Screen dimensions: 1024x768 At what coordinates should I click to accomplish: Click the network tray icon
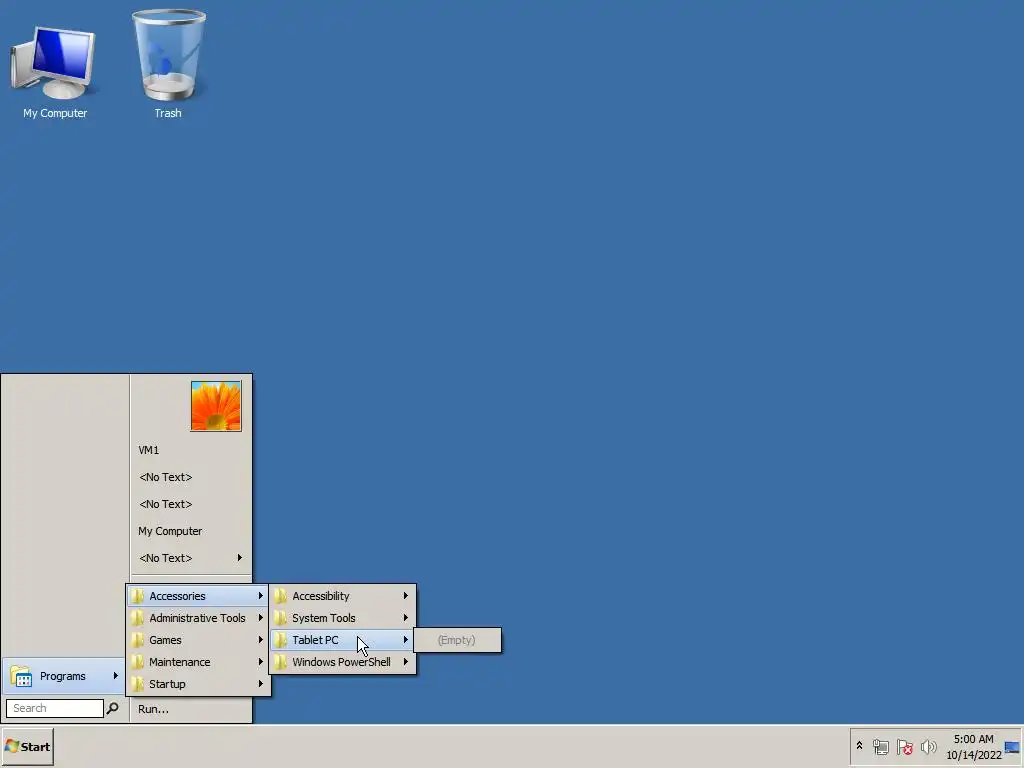pyautogui.click(x=880, y=746)
